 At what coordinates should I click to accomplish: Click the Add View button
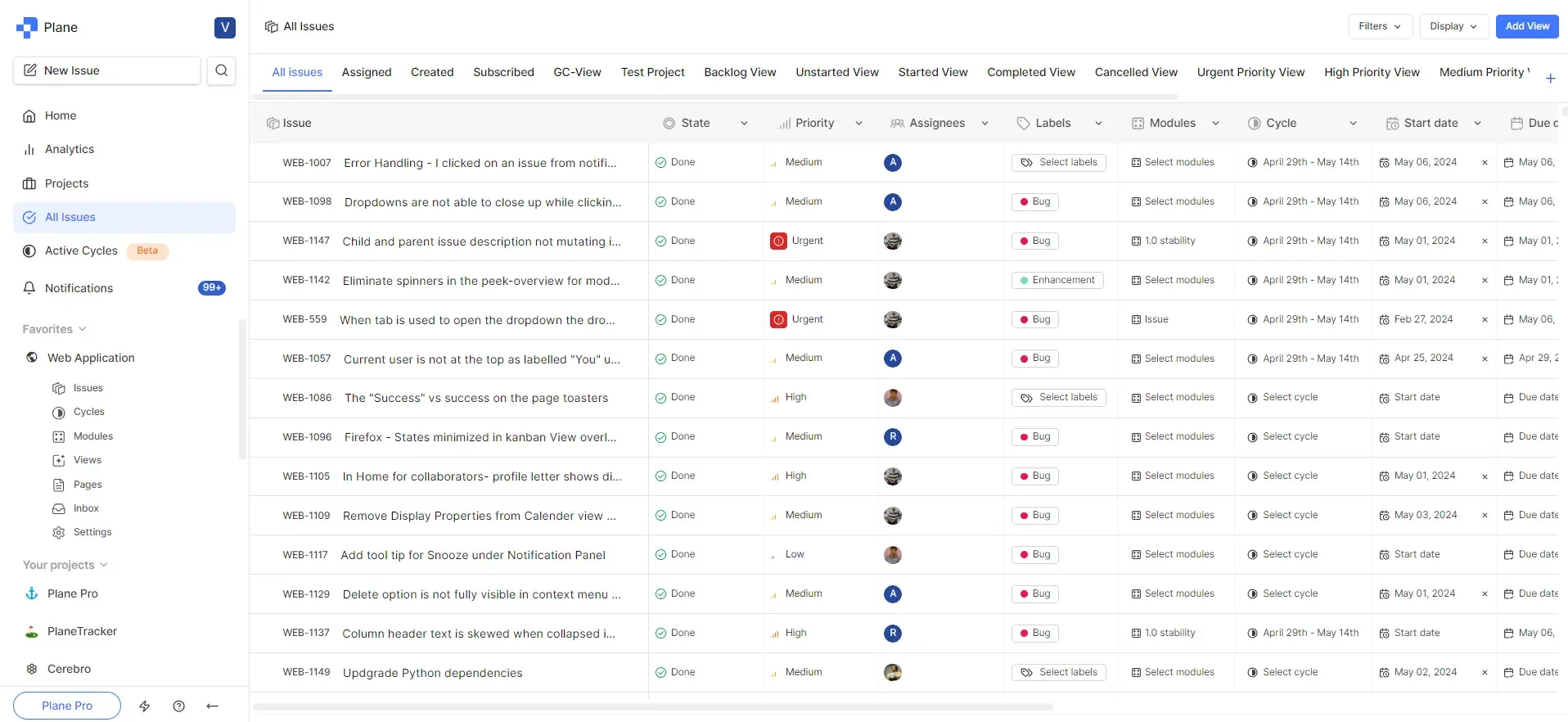pyautogui.click(x=1527, y=26)
